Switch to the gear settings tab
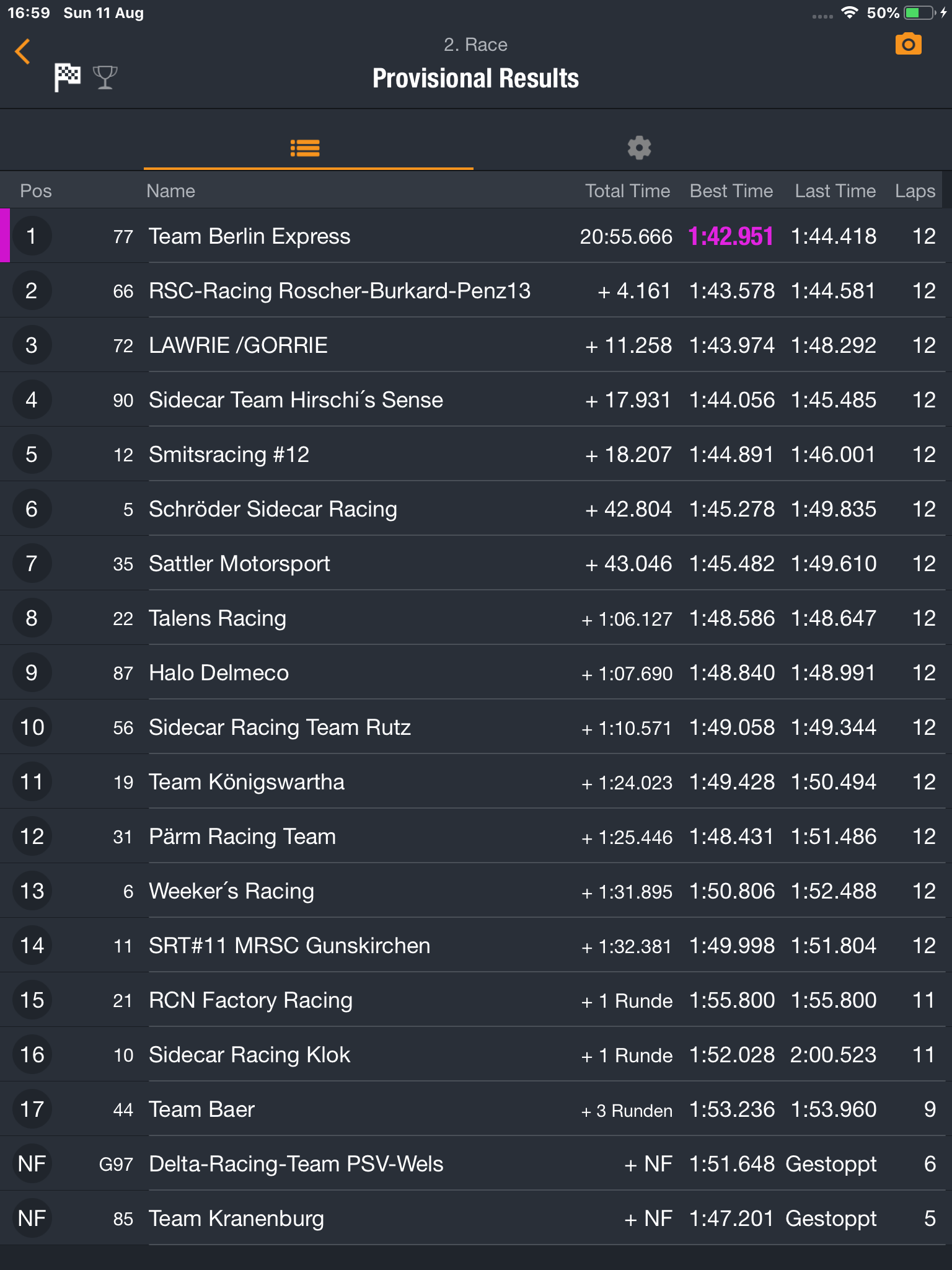This screenshot has width=952, height=1270. pyautogui.click(x=639, y=148)
